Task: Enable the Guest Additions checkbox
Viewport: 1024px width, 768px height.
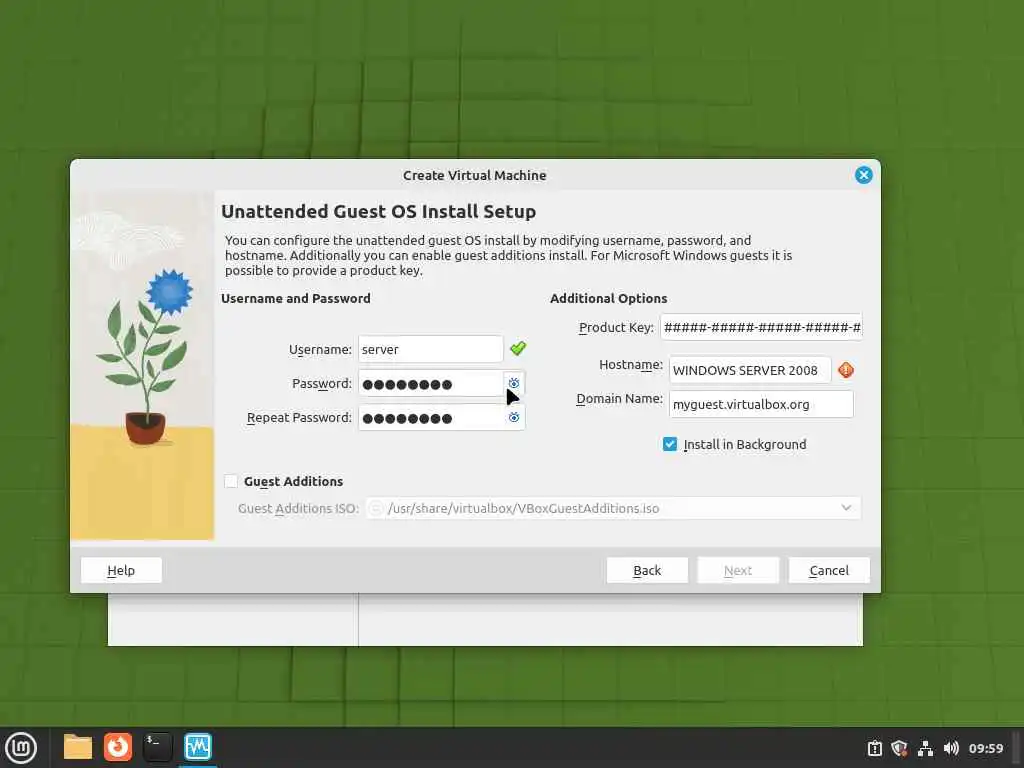Action: [231, 481]
